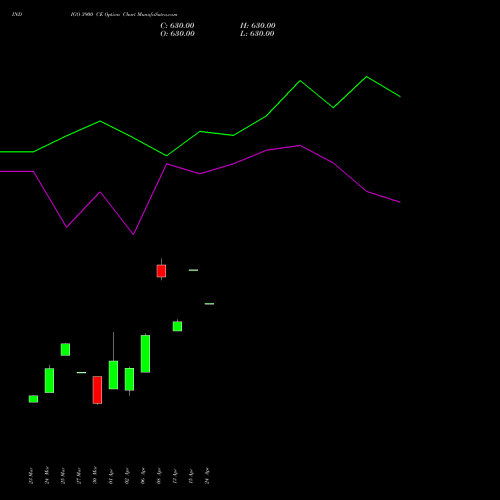500x500 pixels.
Task: Click the 02 Apr date label
Action: click(x=127, y=476)
